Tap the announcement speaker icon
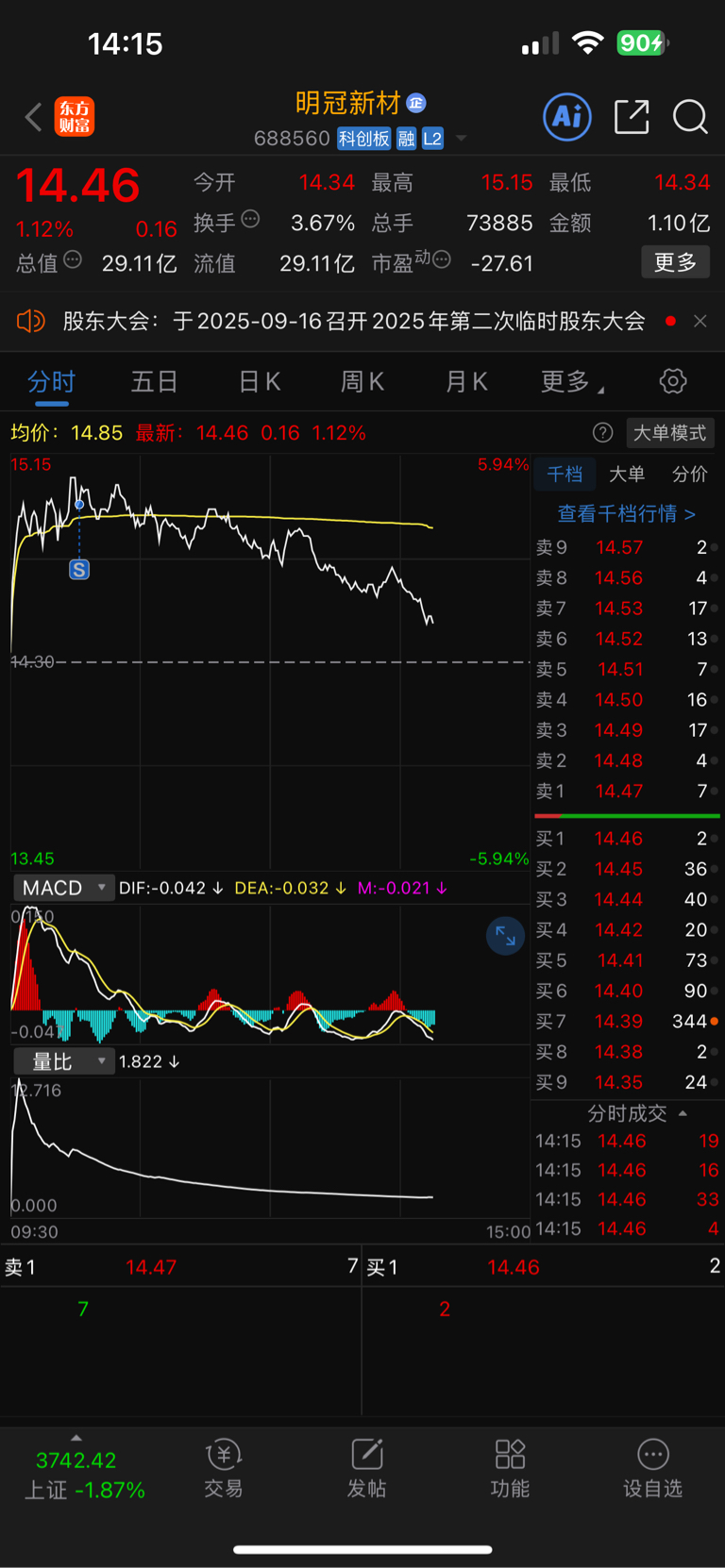The image size is (725, 1568). (31, 321)
